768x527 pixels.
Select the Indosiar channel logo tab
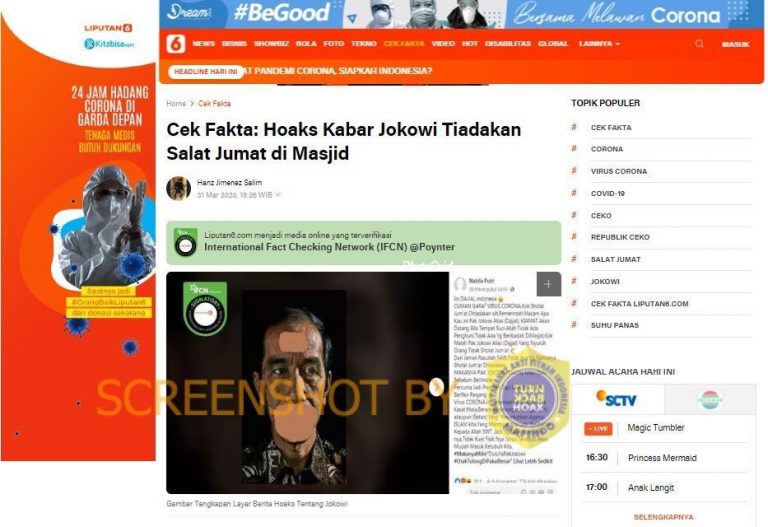coord(709,400)
